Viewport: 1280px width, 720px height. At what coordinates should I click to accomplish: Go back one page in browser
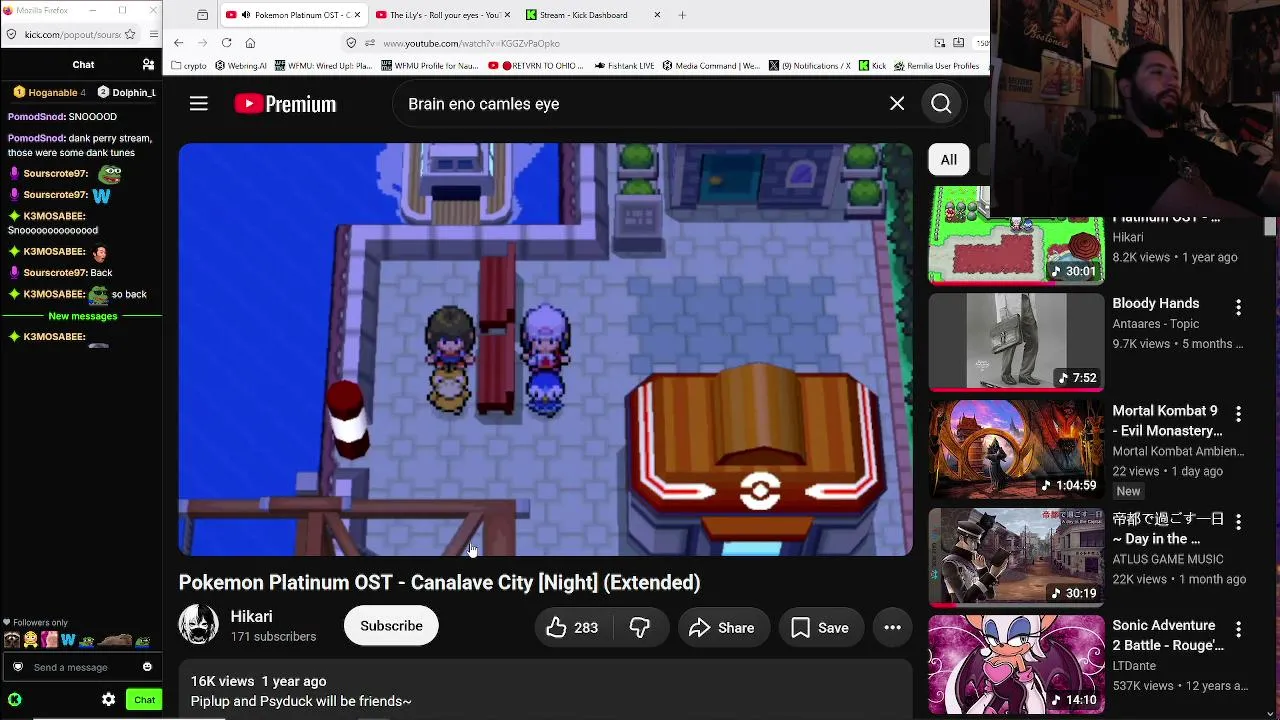pyautogui.click(x=178, y=43)
